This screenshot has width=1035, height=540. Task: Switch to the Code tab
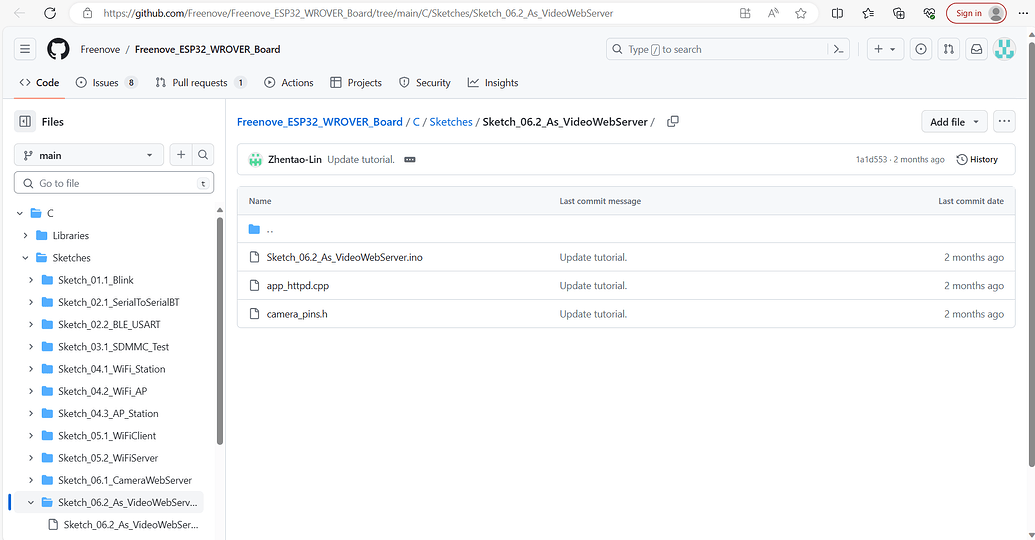(40, 83)
